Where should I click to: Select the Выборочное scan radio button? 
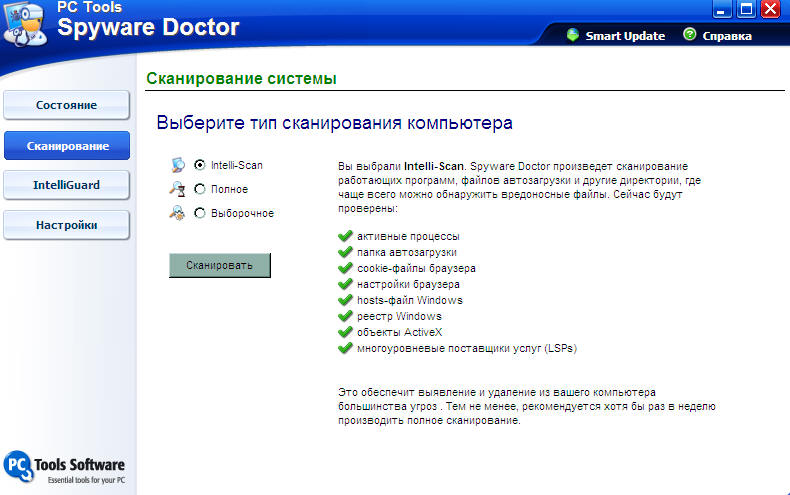point(200,213)
